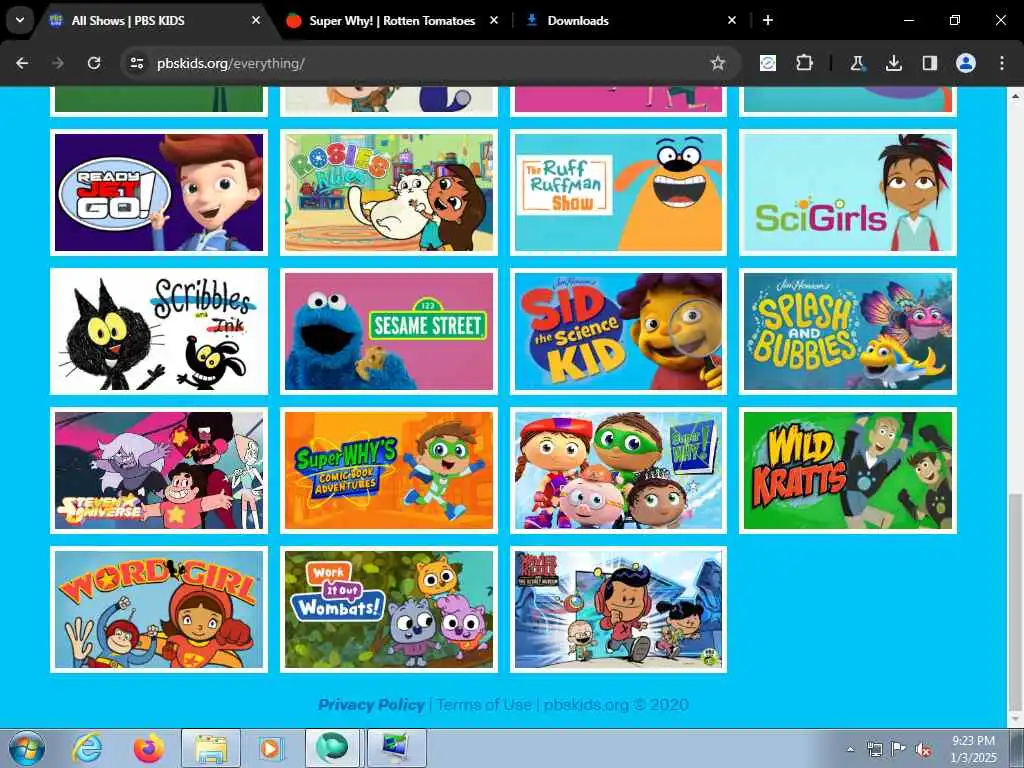Switch to Super Why Rotten Tomatoes tab

pyautogui.click(x=392, y=21)
